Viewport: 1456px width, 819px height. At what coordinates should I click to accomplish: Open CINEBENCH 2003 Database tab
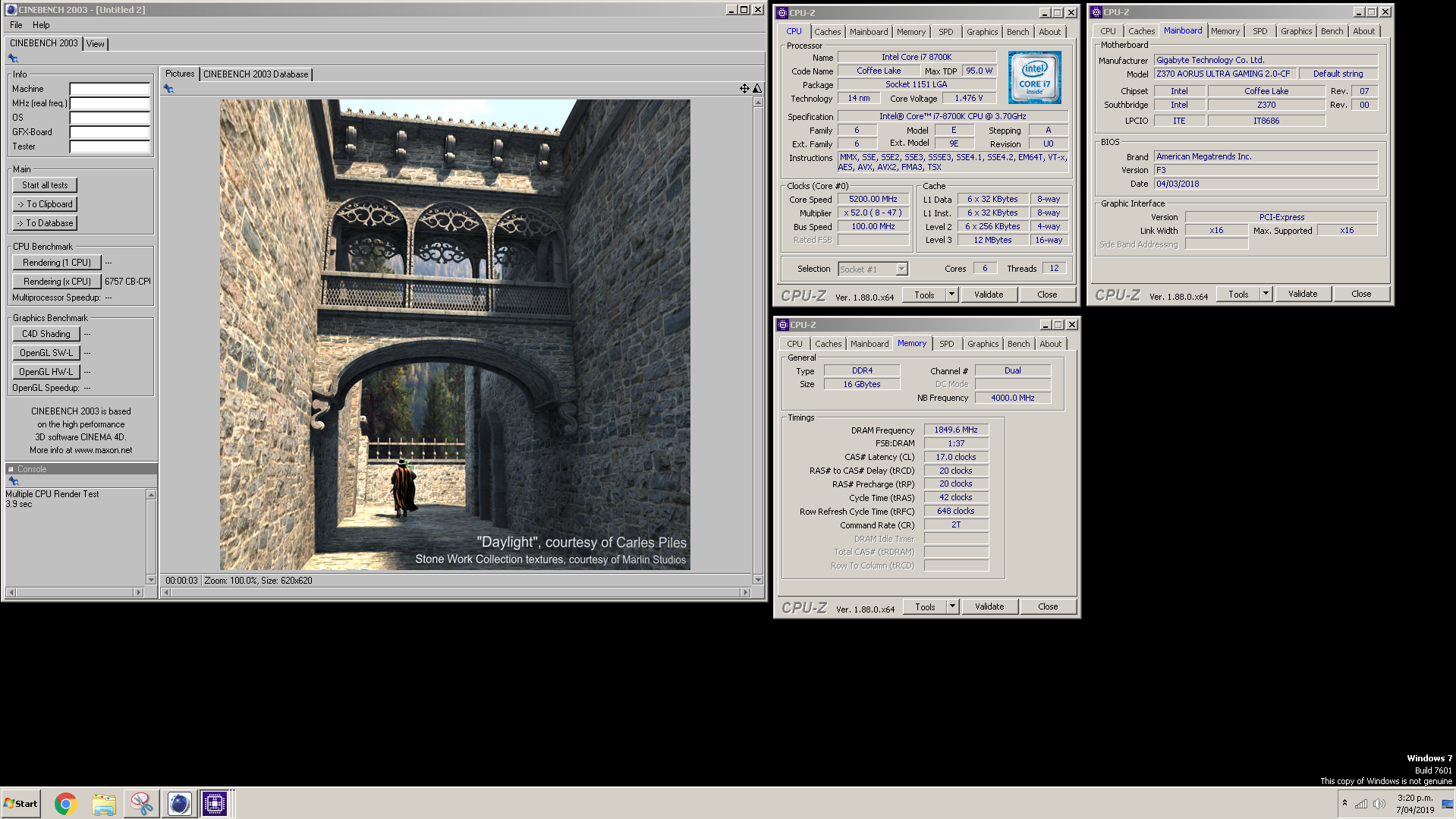256,74
